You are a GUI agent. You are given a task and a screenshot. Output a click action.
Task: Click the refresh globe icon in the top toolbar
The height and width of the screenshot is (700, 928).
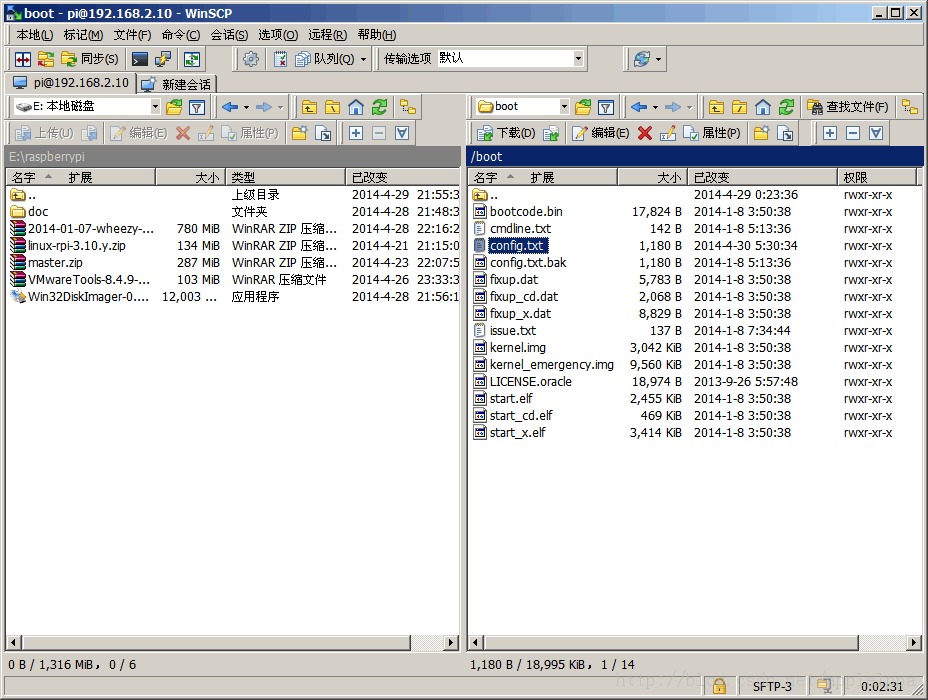[642, 59]
